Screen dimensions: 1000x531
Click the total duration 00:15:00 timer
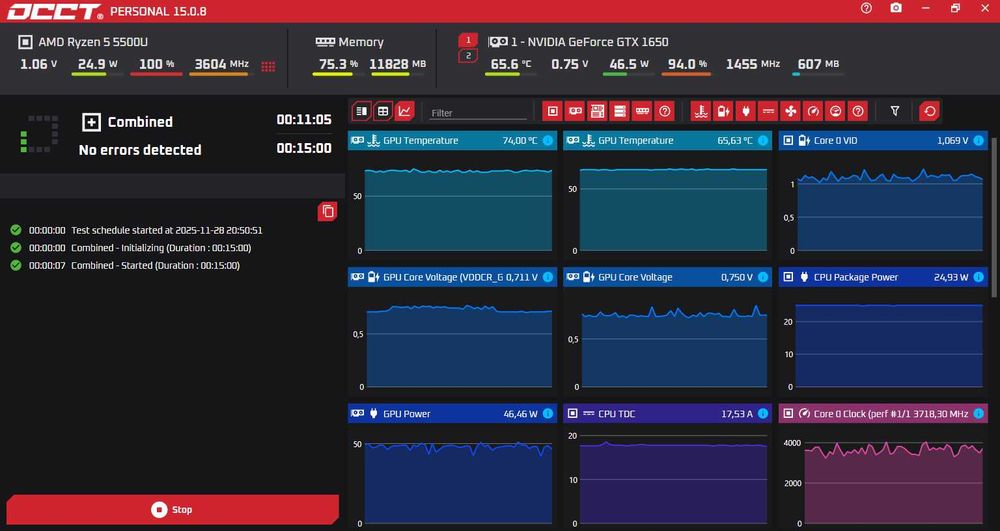(304, 148)
